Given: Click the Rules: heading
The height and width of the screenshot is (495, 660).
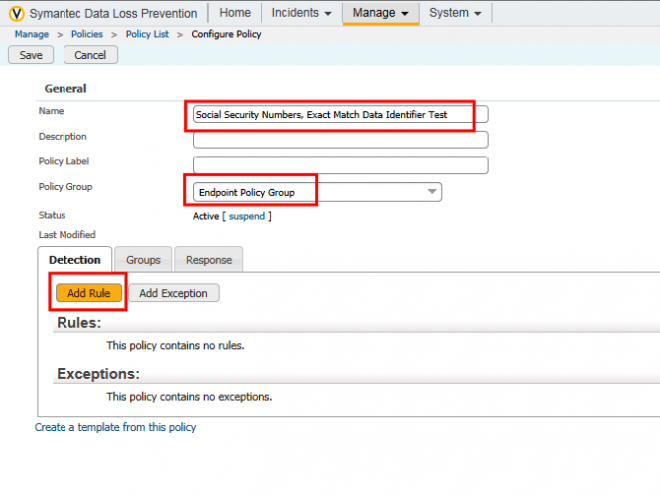Looking at the screenshot, I should coord(79,323).
